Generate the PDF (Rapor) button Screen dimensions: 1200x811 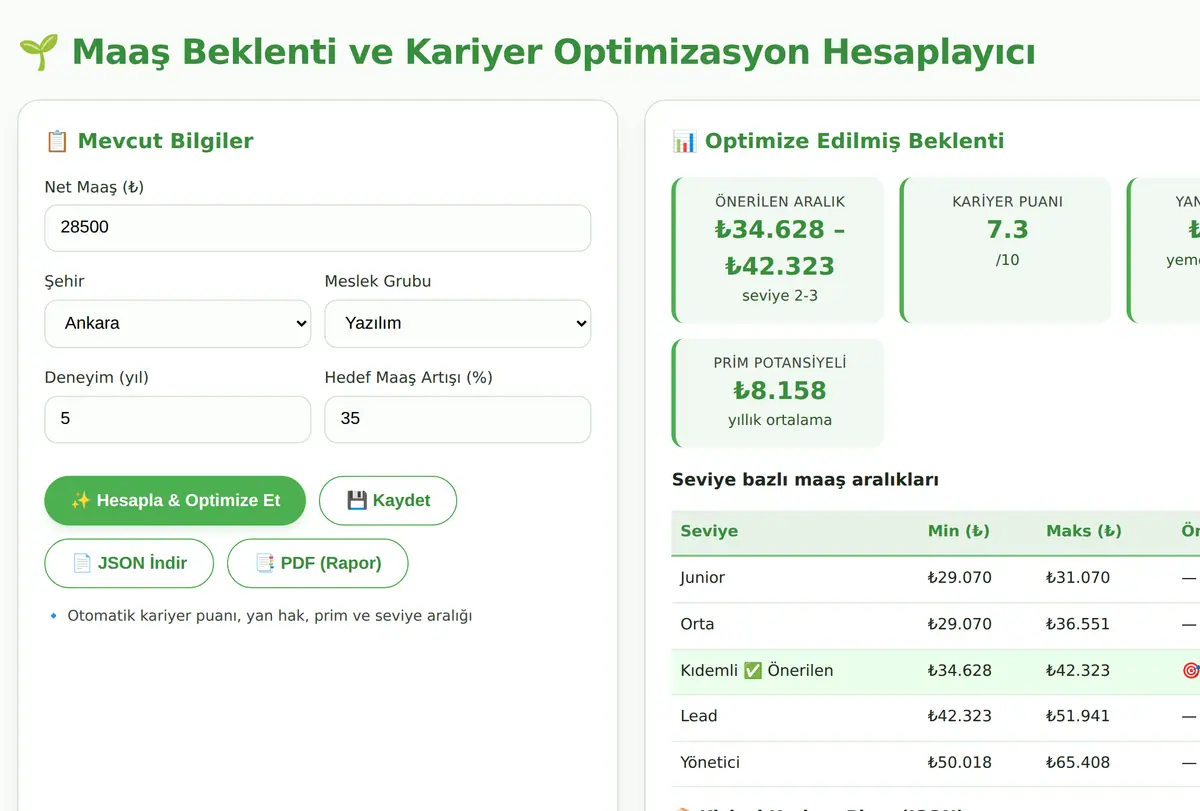[x=318, y=563]
